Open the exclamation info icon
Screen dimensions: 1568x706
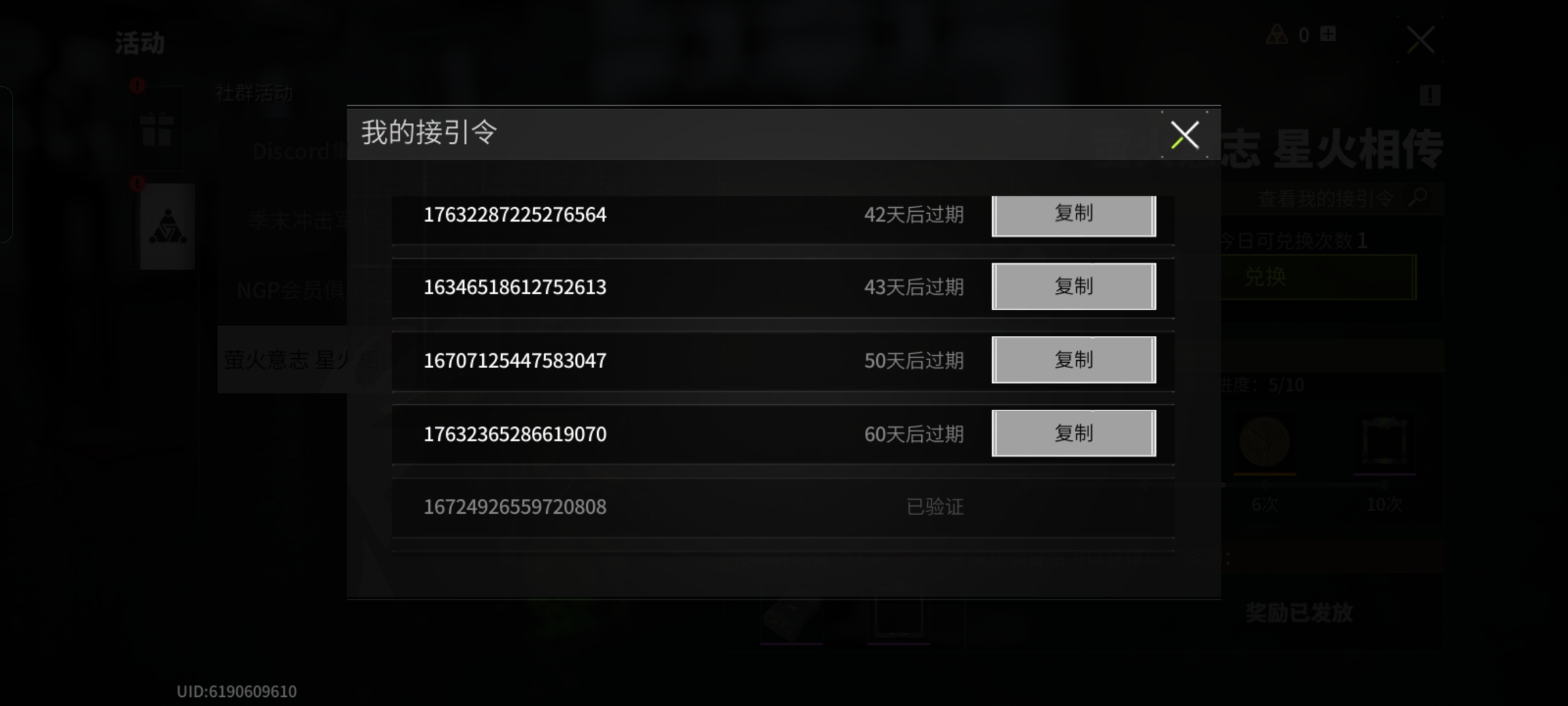1429,95
